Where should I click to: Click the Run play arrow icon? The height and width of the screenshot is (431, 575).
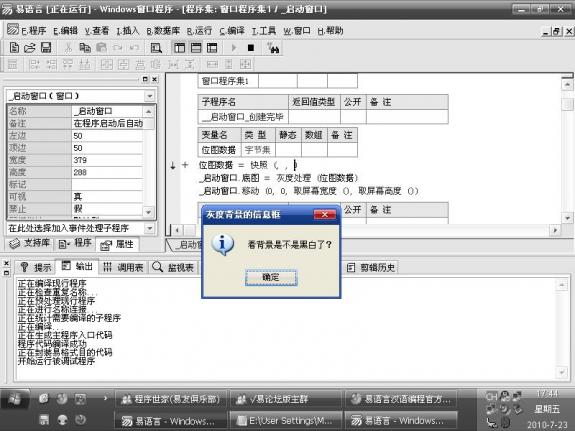234,48
